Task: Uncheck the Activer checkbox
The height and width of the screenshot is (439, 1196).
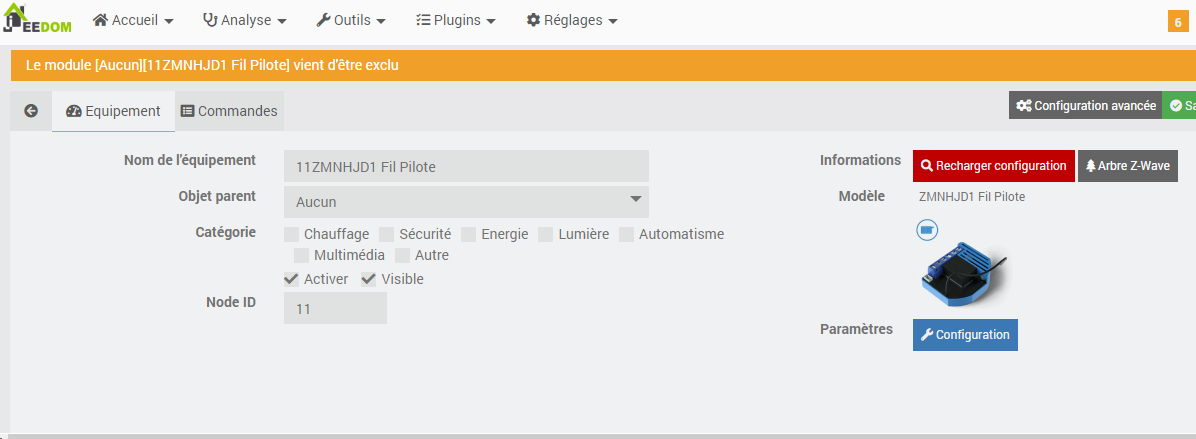Action: pyautogui.click(x=291, y=279)
